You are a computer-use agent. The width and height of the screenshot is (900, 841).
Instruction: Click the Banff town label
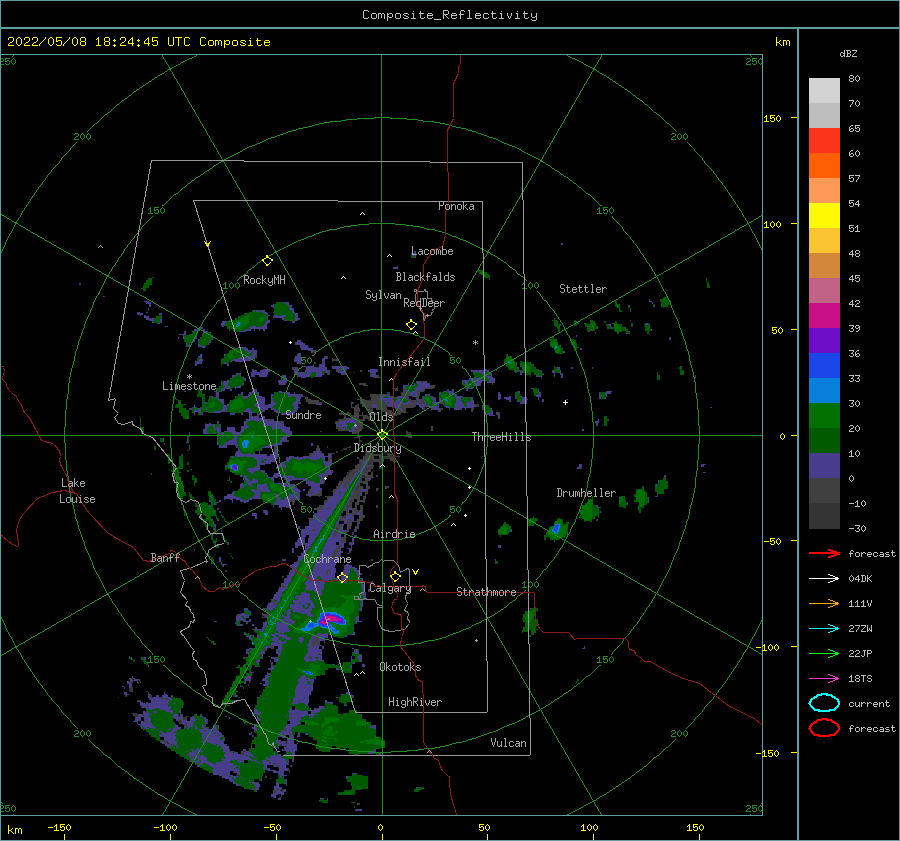pos(165,557)
